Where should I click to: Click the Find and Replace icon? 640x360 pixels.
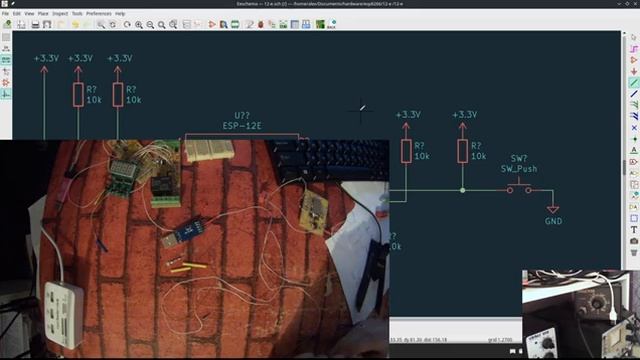(x=112, y=24)
